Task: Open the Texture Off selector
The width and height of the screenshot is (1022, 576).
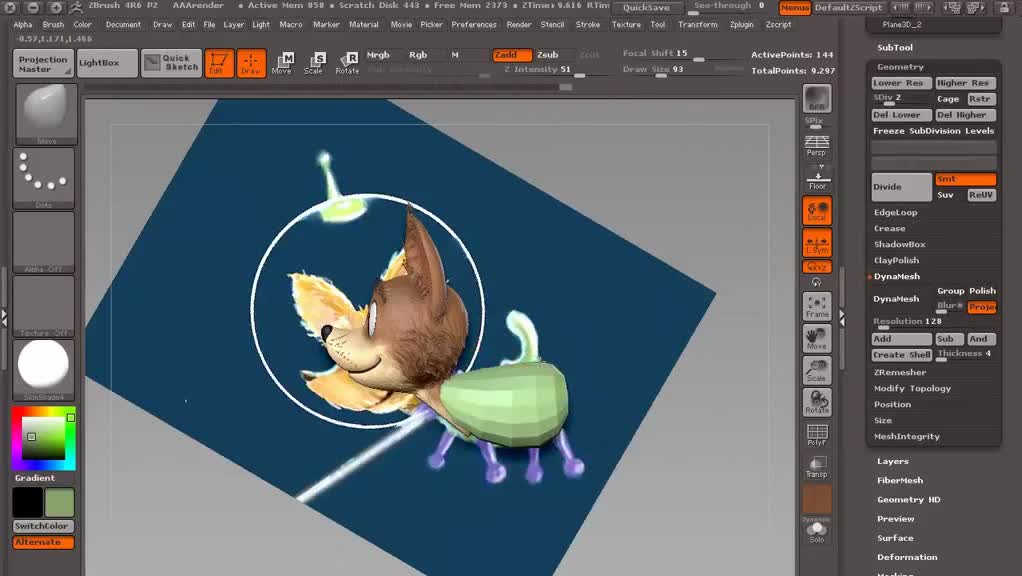Action: coord(44,306)
